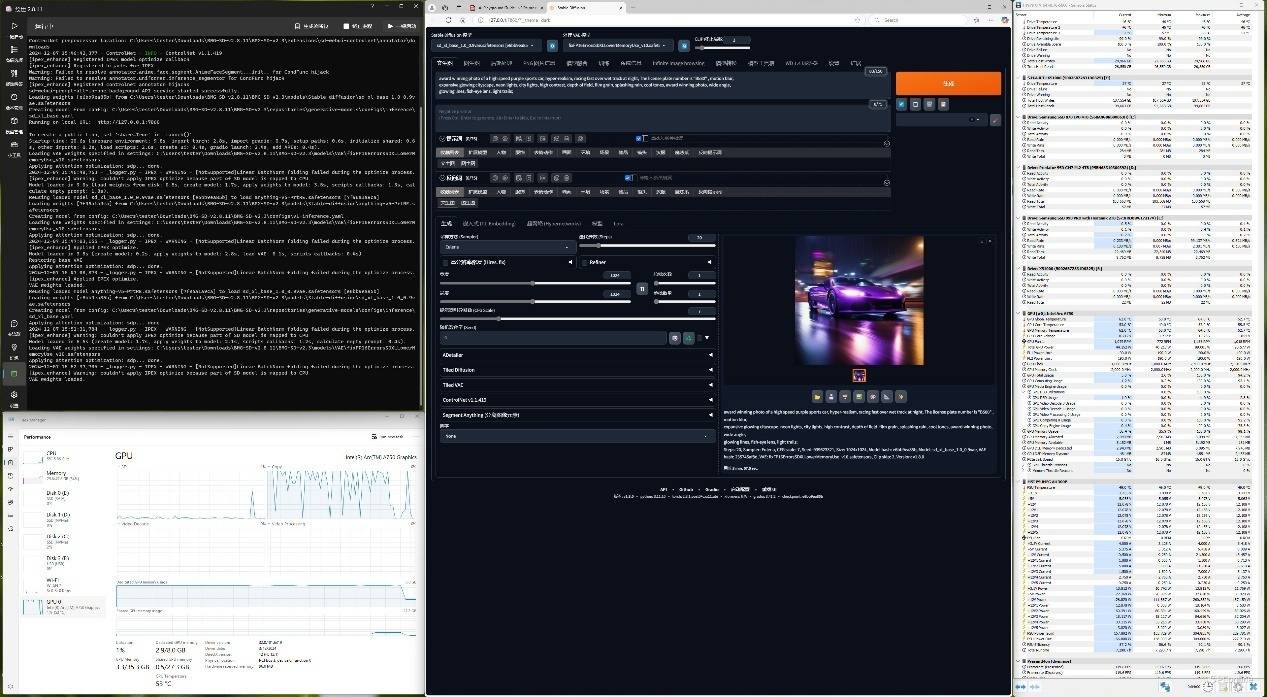Switch to the Infinite image browsing tab
The height and width of the screenshot is (697, 1267).
679,63
